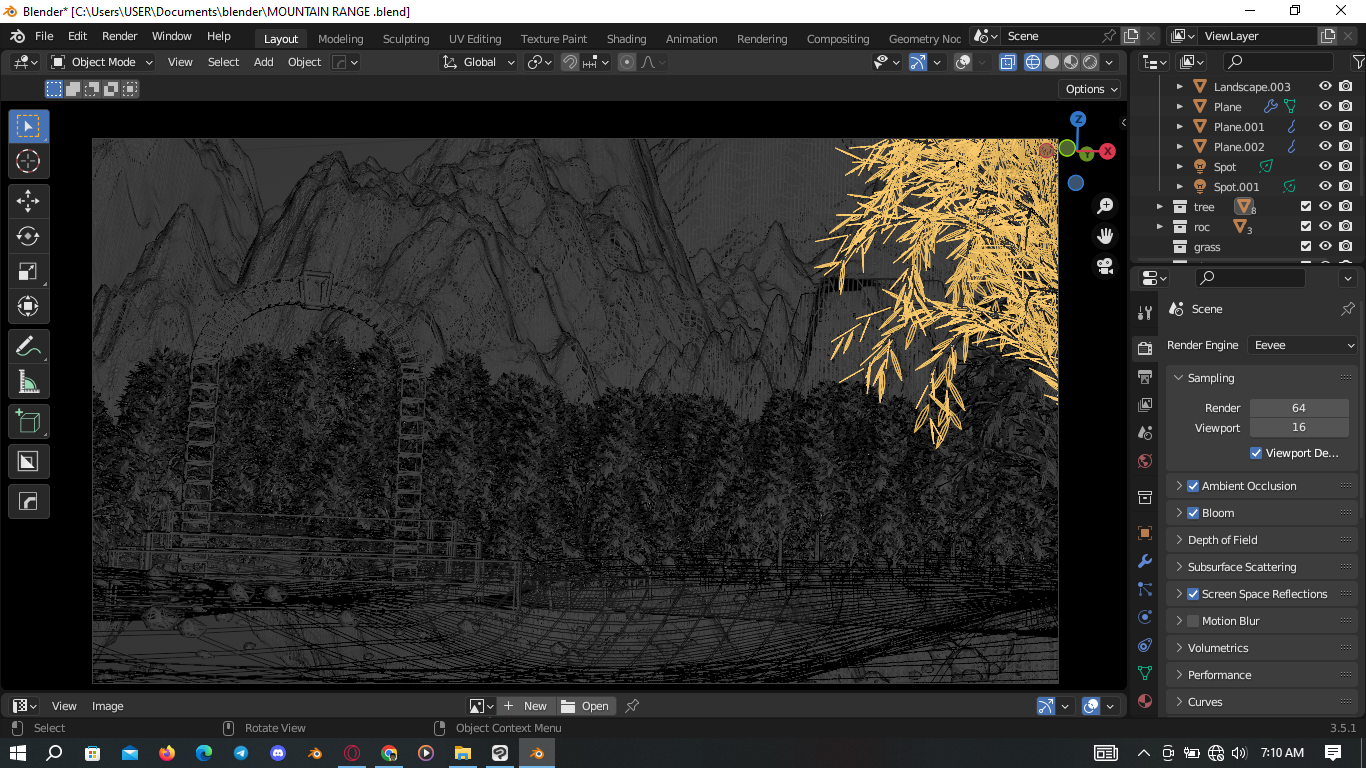Toggle the camera view icon
This screenshot has height=768, width=1366.
pos(1105,267)
